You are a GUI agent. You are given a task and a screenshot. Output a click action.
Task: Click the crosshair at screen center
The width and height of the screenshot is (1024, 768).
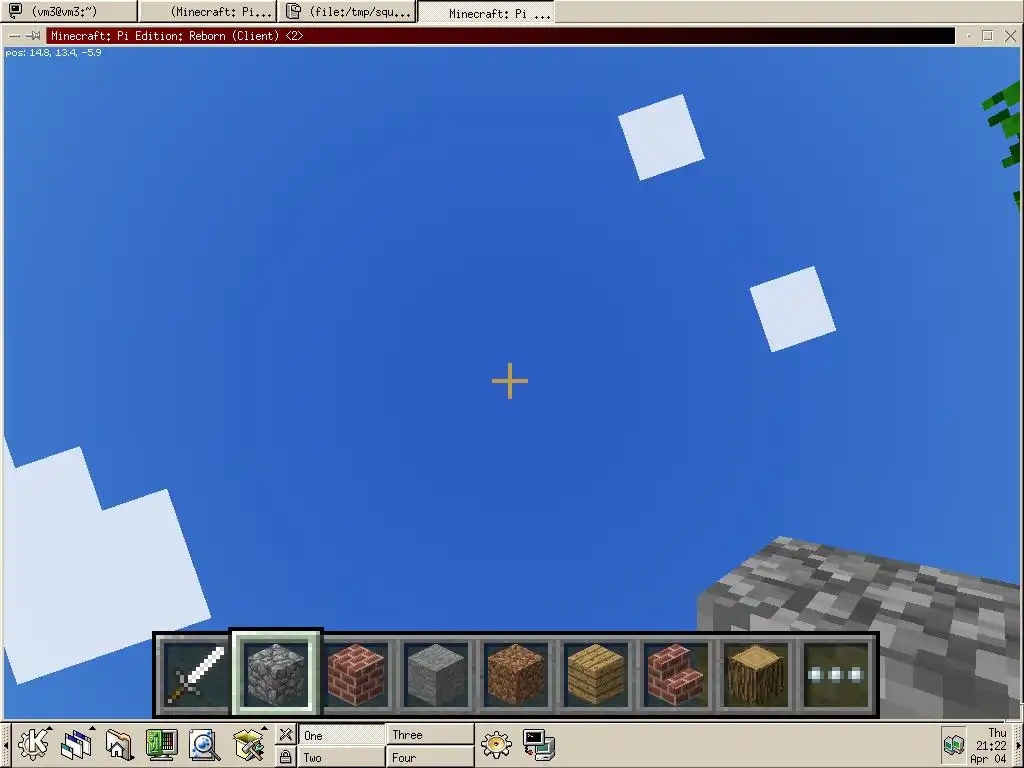point(510,381)
